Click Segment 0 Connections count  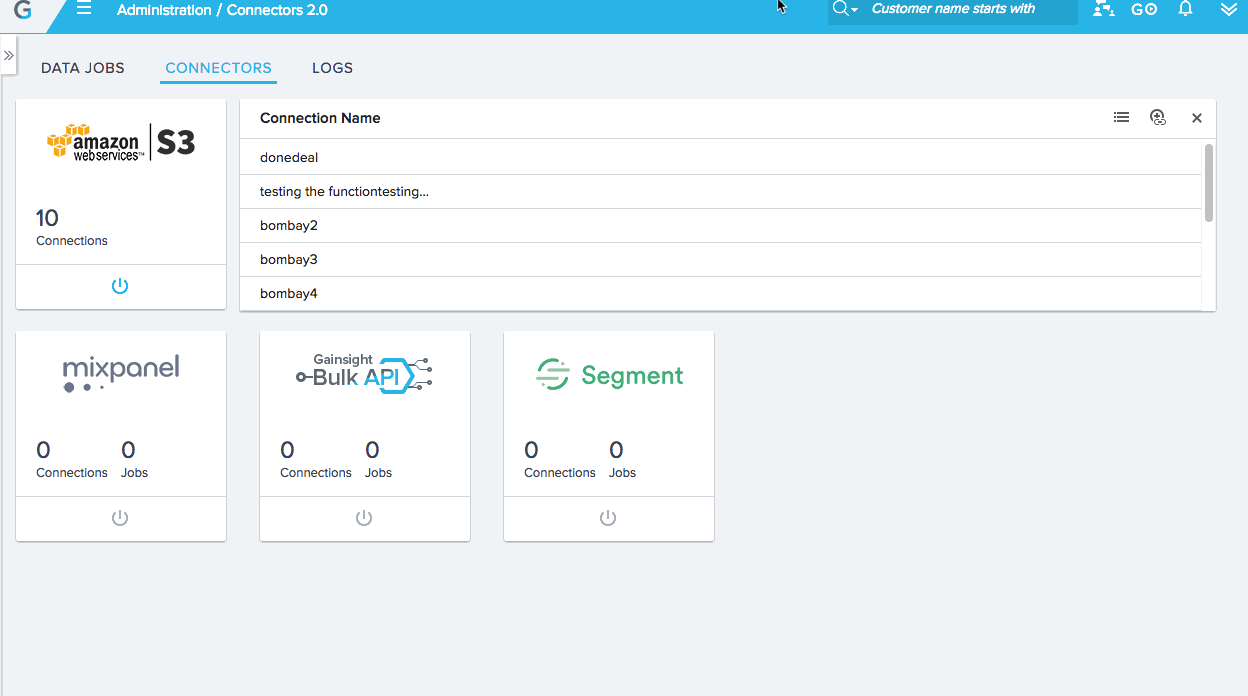coord(560,459)
